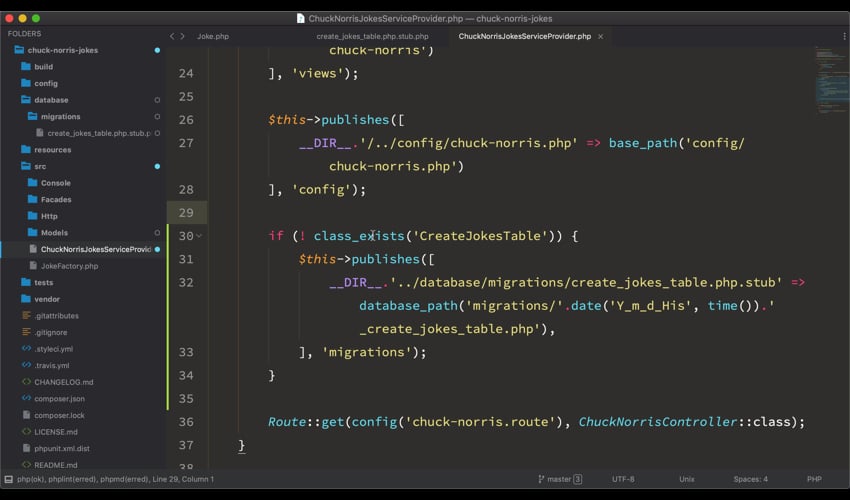Select the ChuckNorrisJokesServiceProvider.php tab
Viewport: 850px width, 500px height.
(x=524, y=36)
